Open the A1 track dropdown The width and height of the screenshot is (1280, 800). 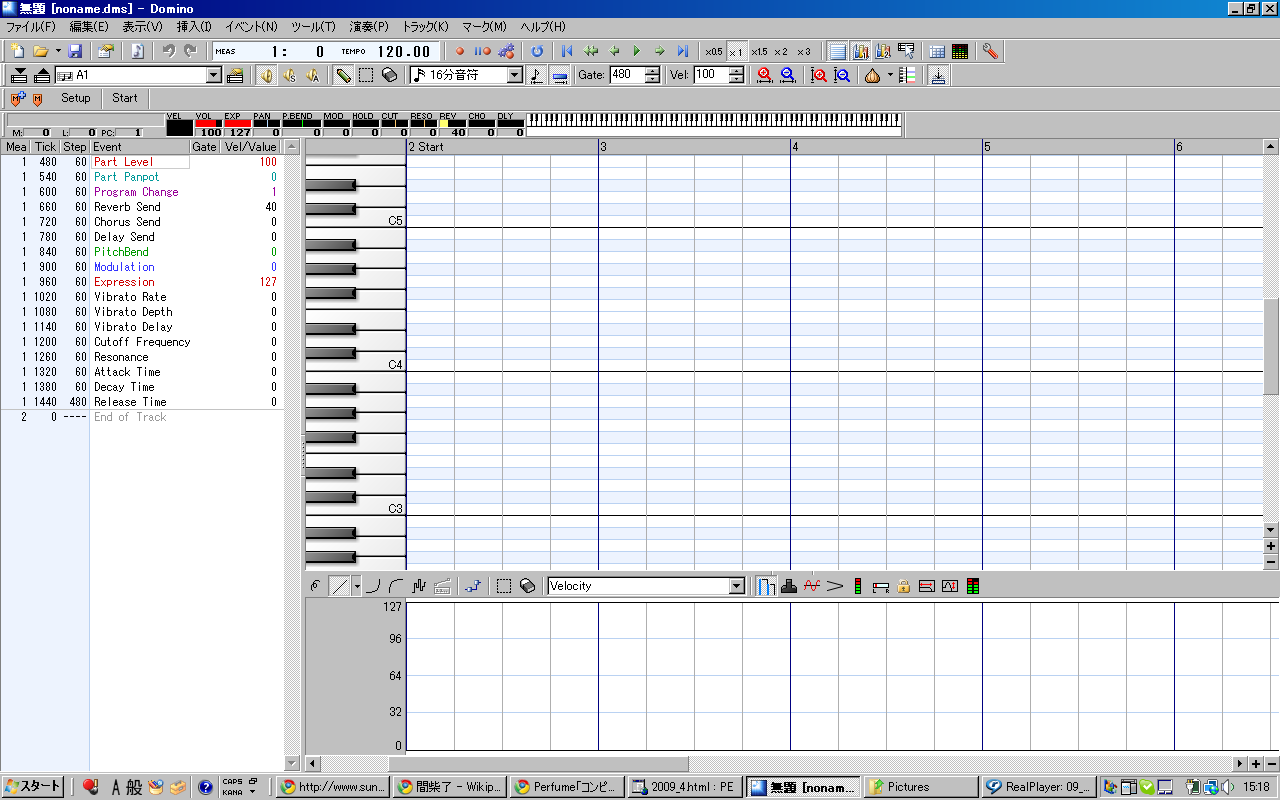pos(214,75)
